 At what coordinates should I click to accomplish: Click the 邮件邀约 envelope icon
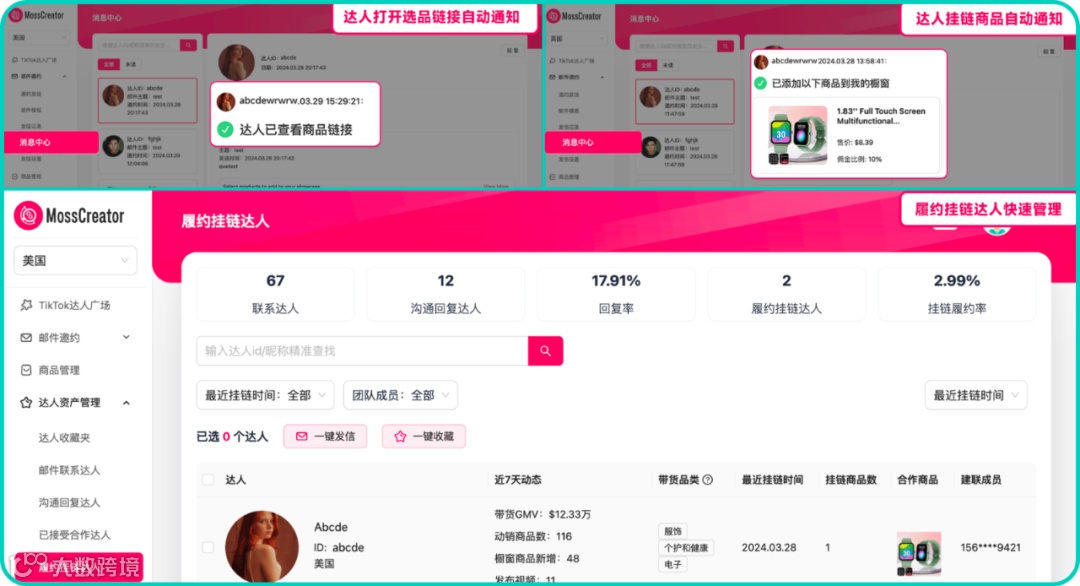(26, 337)
